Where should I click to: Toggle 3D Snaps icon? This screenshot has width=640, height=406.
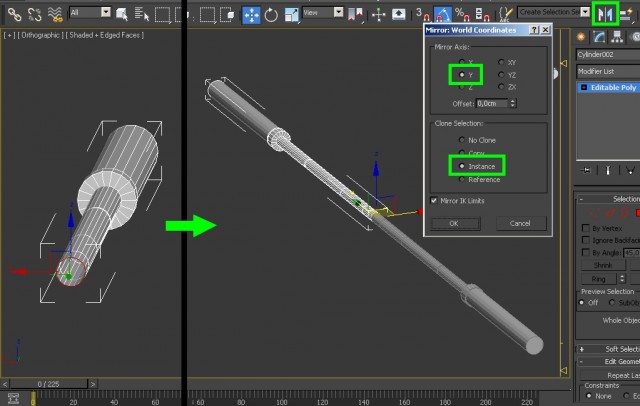point(422,15)
